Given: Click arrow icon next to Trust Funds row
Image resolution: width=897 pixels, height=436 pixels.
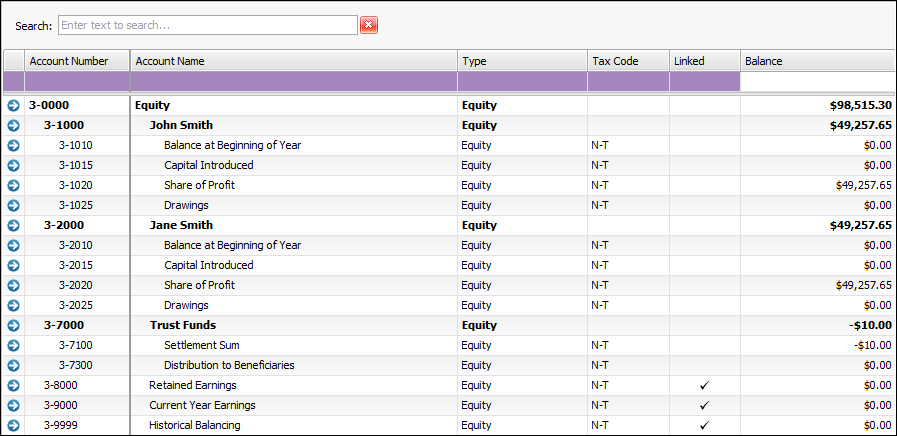Looking at the screenshot, I should point(13,325).
